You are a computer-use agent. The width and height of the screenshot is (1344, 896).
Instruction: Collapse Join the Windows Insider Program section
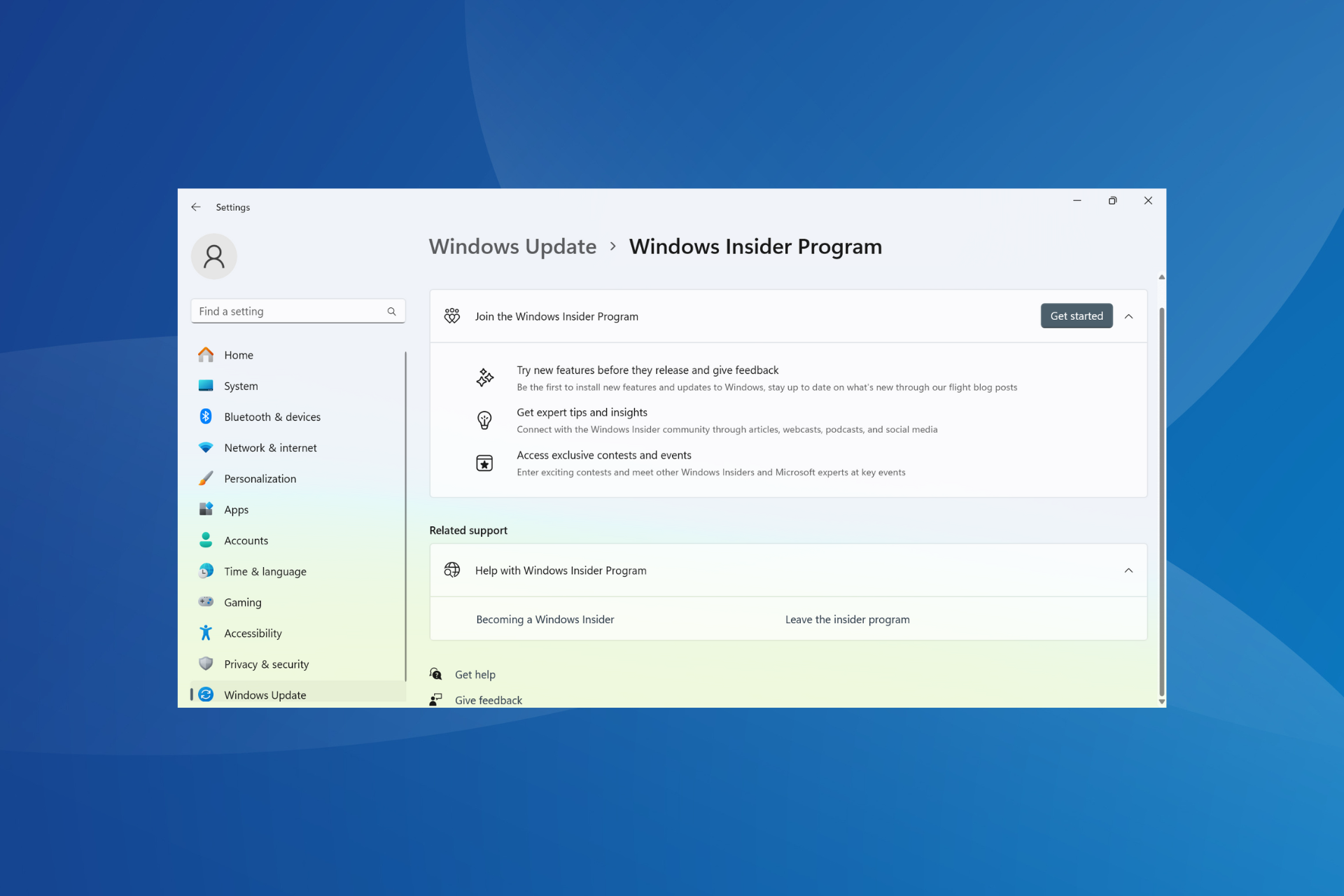coord(1128,316)
